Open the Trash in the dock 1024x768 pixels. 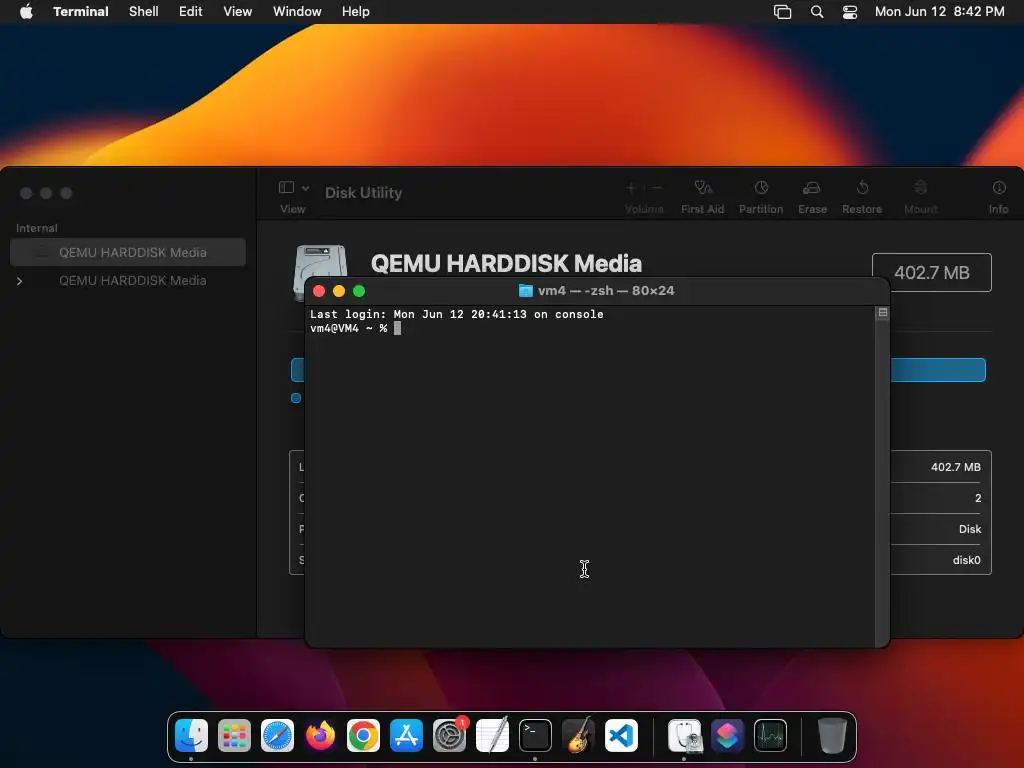coord(832,735)
